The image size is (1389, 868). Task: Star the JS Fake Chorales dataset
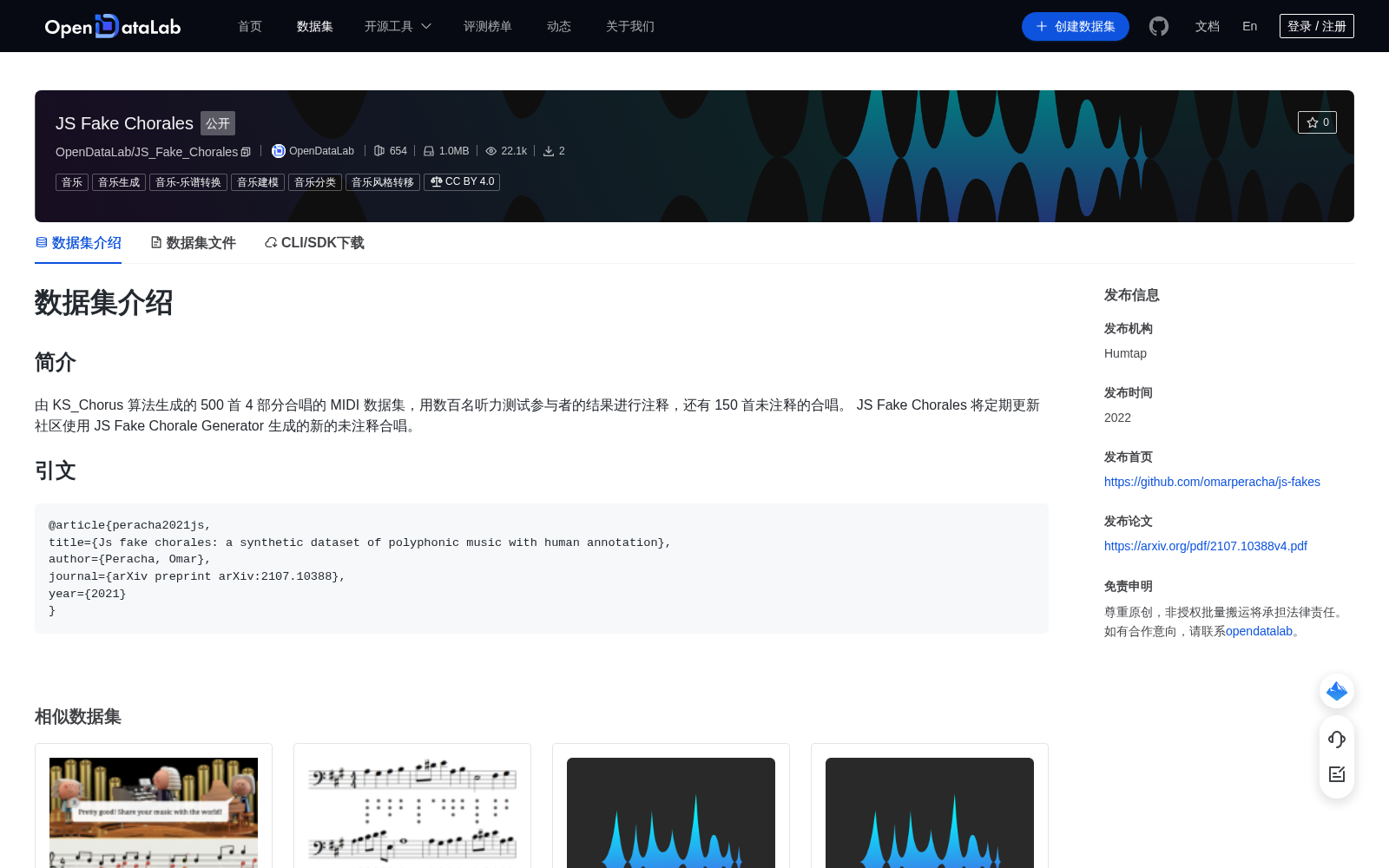1317,122
